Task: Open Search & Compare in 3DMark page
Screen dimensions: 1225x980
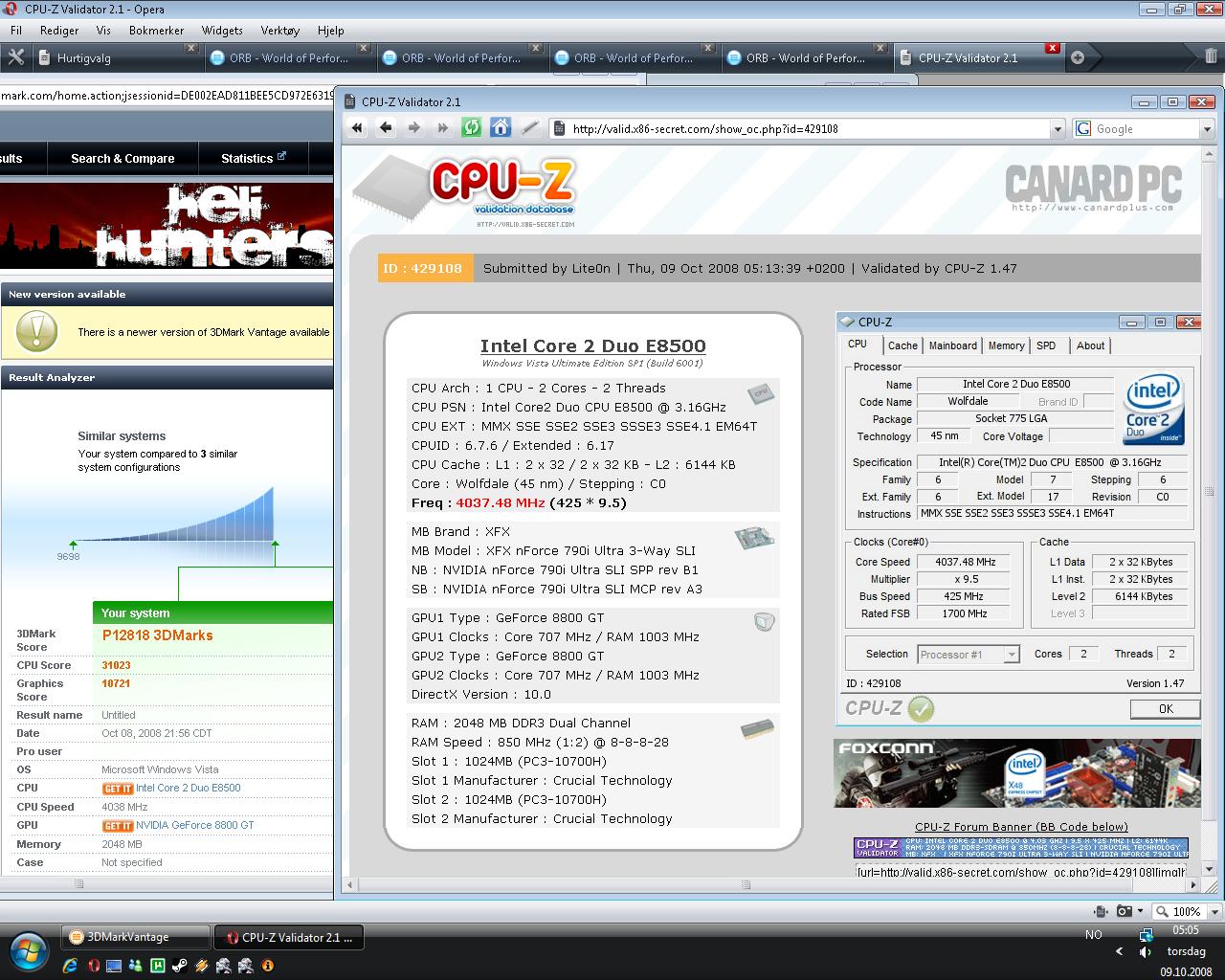Action: tap(122, 158)
